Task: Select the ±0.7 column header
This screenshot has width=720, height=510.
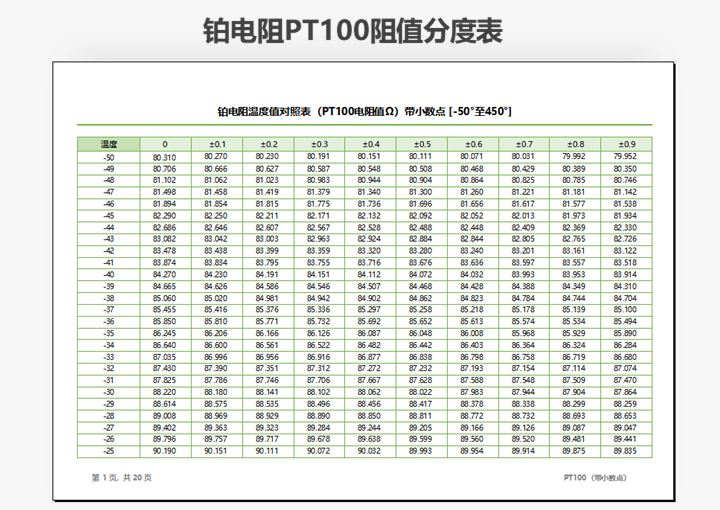Action: pos(523,145)
